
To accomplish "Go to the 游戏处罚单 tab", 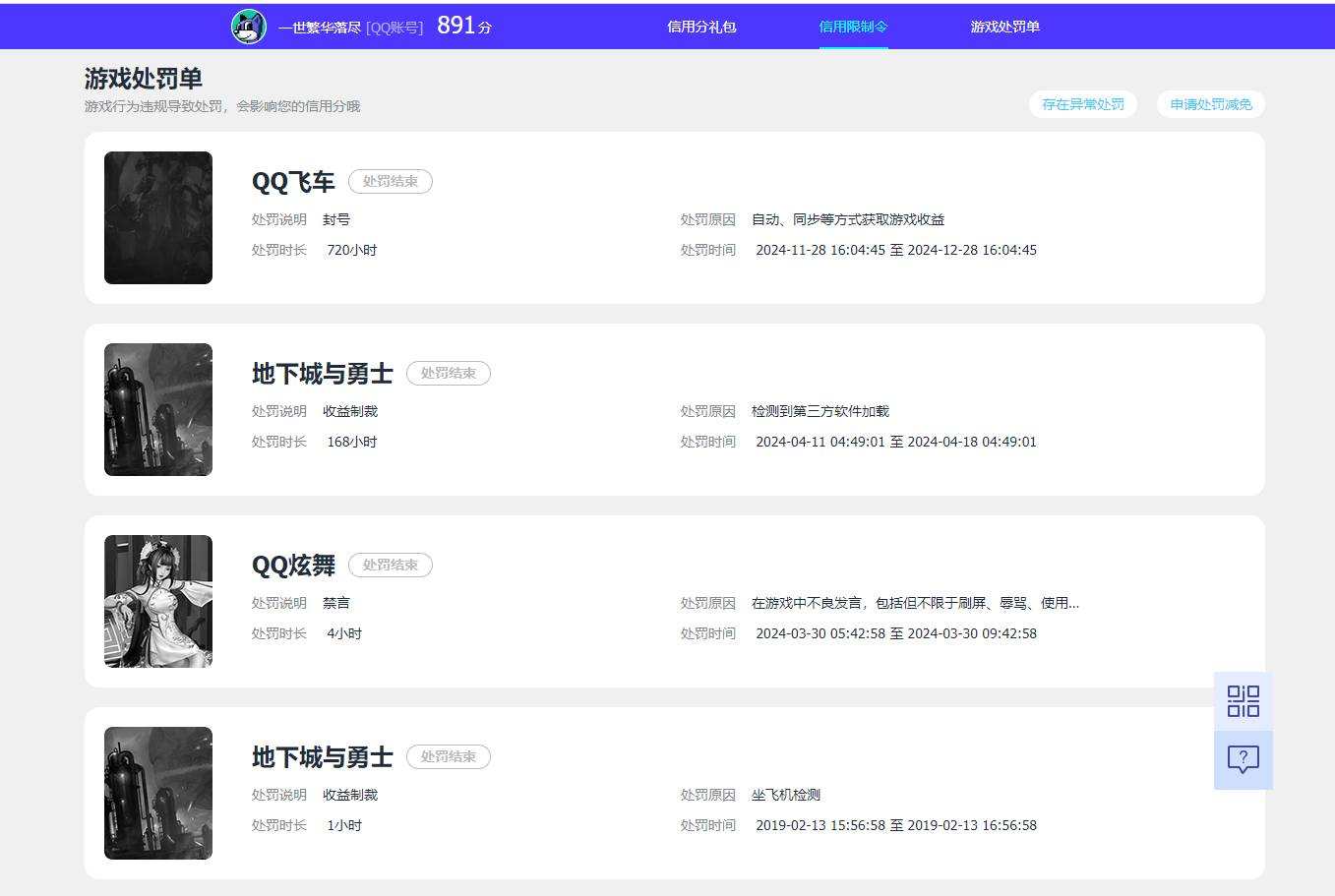I will pyautogui.click(x=1004, y=27).
